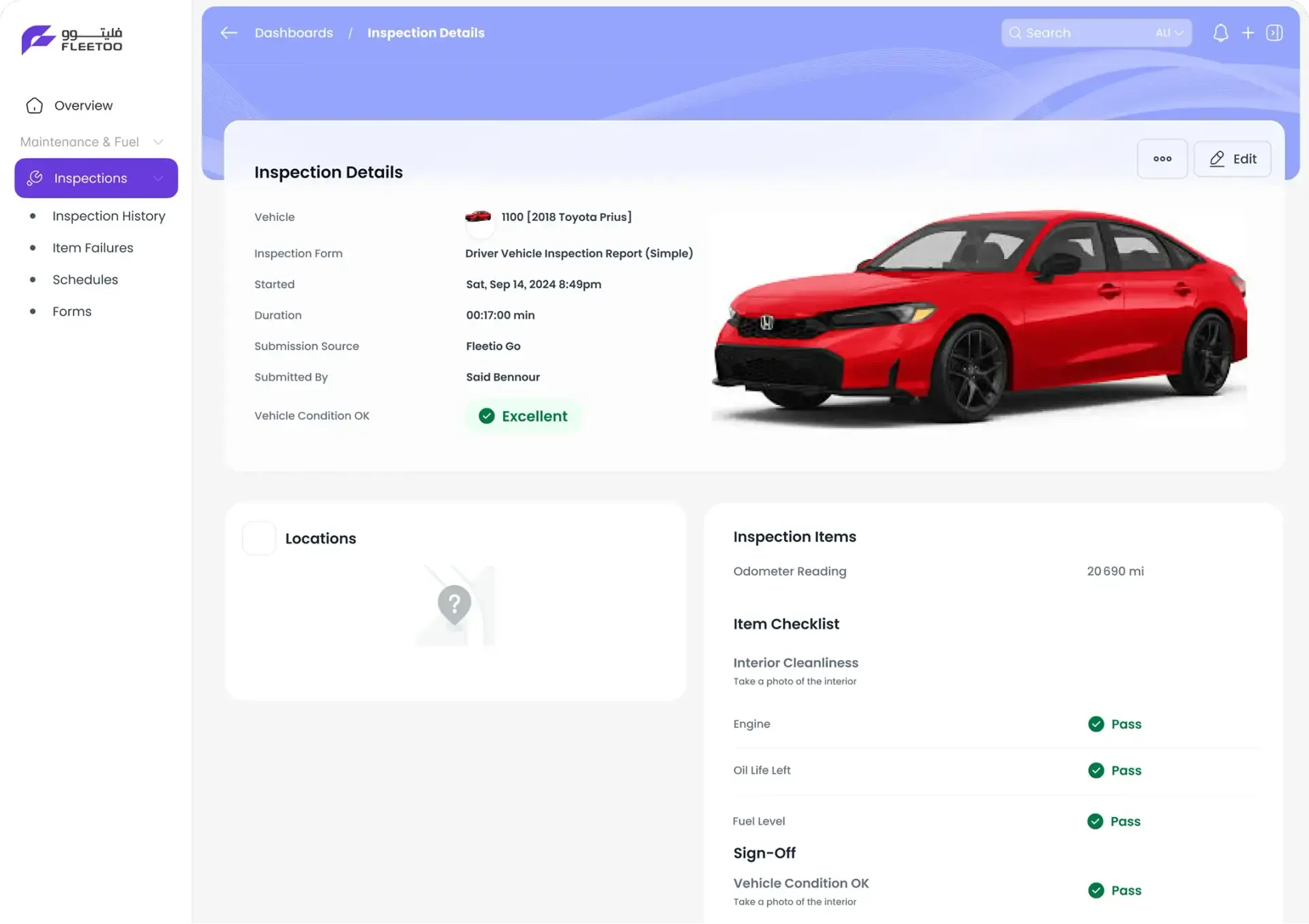
Task: Click the small red car vehicle icon
Action: [x=478, y=217]
